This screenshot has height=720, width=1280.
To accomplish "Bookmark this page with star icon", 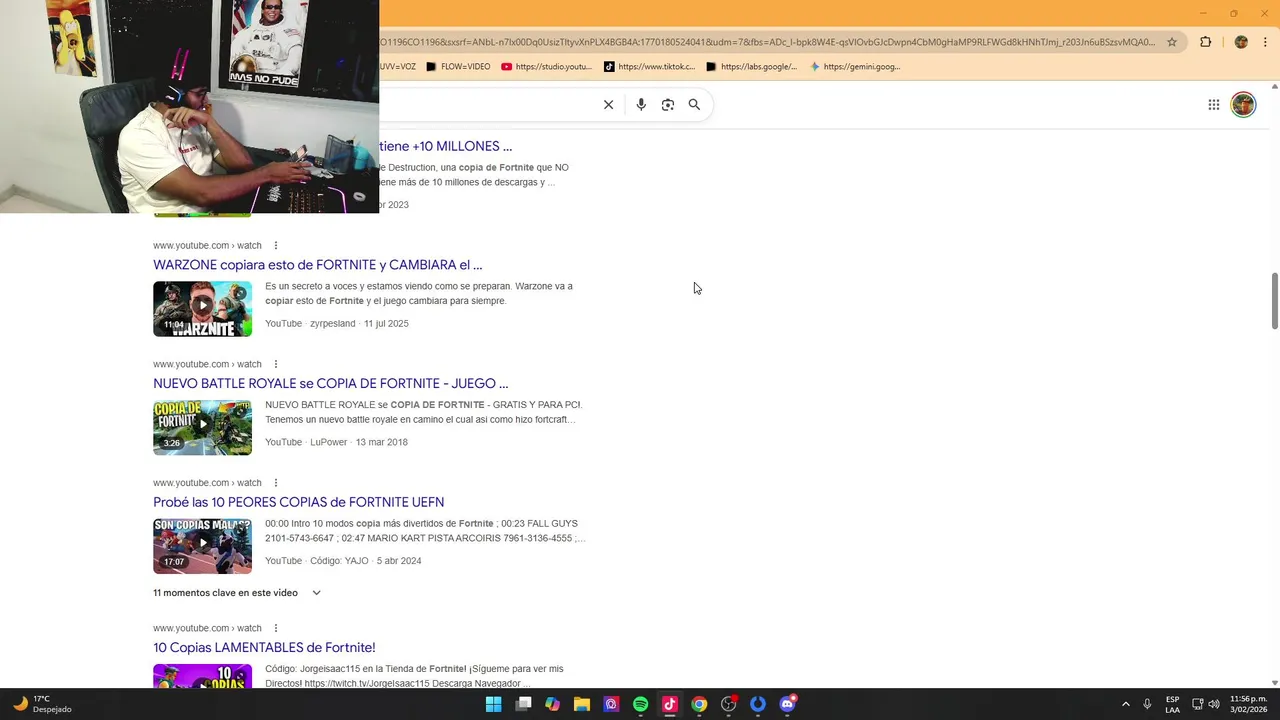I will 1172,42.
